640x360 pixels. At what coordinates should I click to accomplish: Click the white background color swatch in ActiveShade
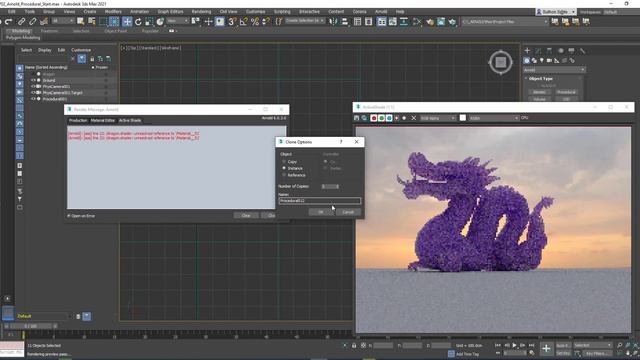(x=463, y=118)
